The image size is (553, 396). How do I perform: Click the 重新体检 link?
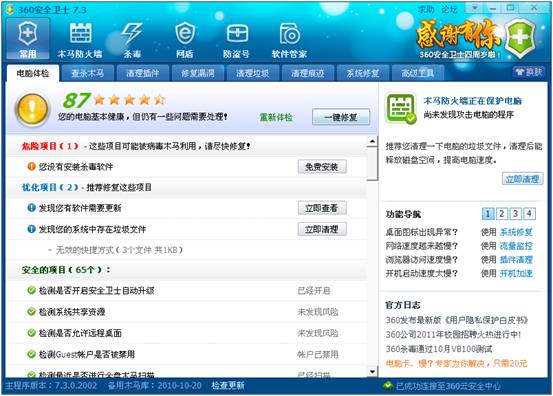[276, 117]
